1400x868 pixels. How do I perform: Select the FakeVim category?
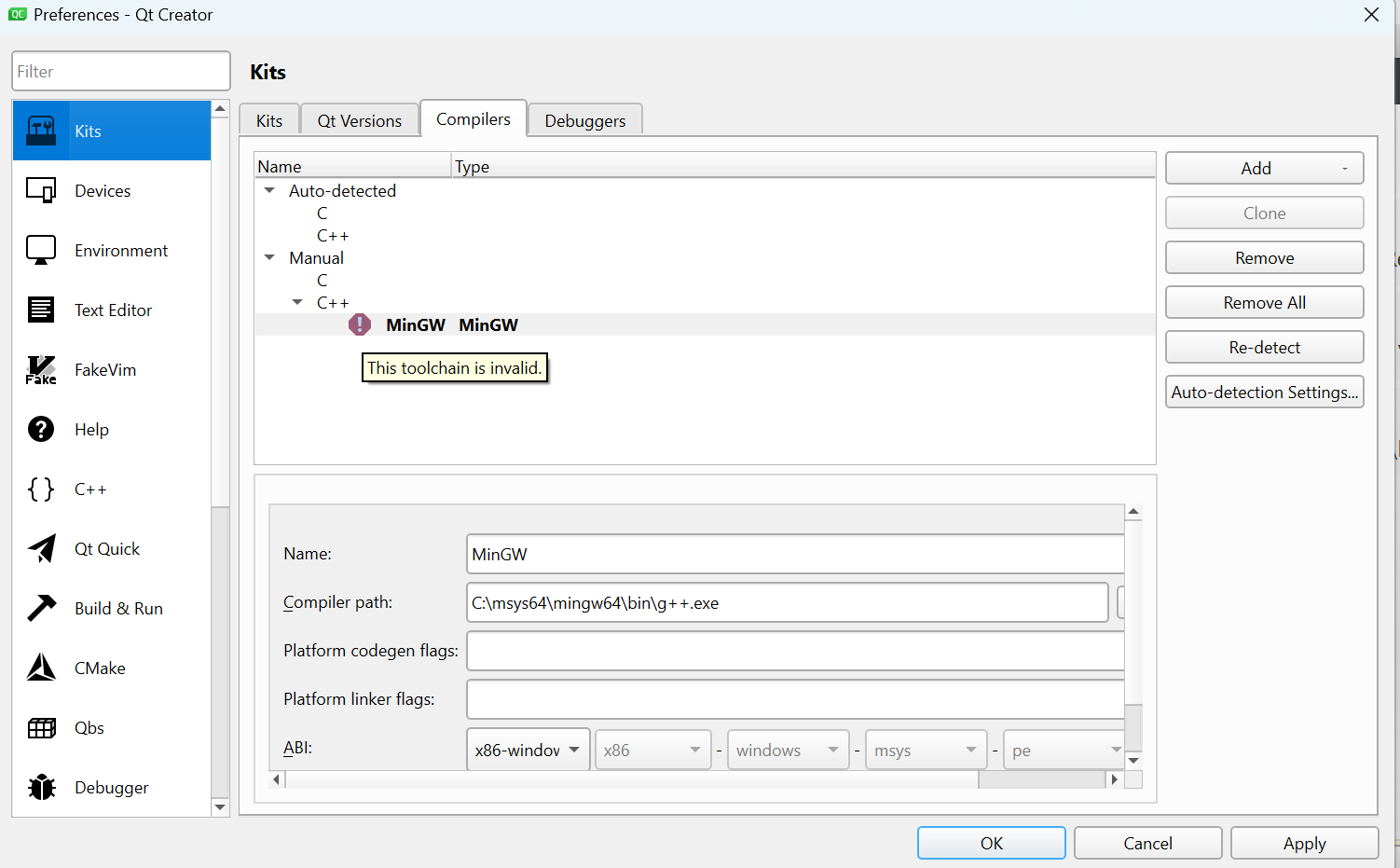(112, 369)
